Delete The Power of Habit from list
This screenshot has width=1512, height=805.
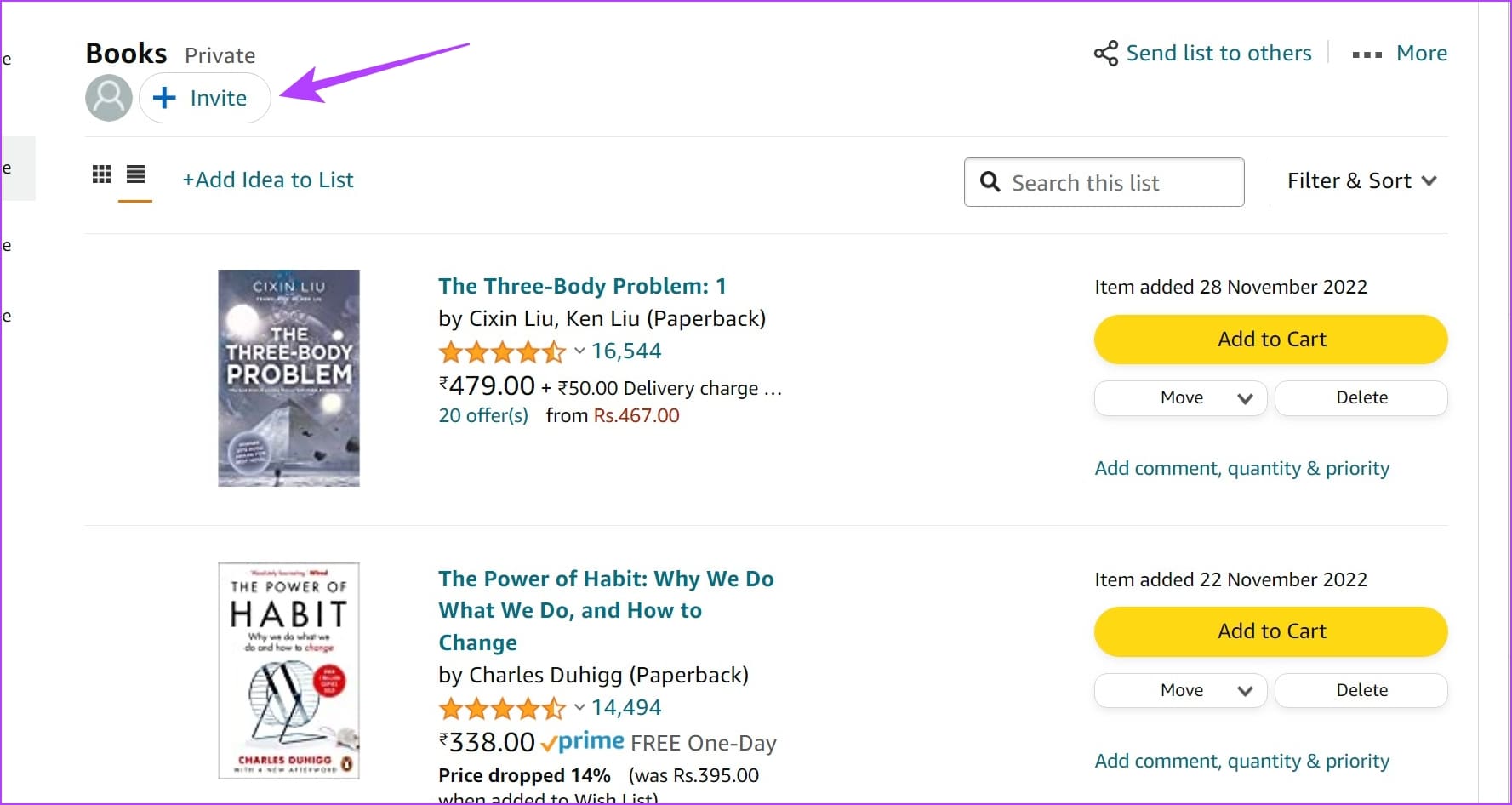click(1361, 690)
